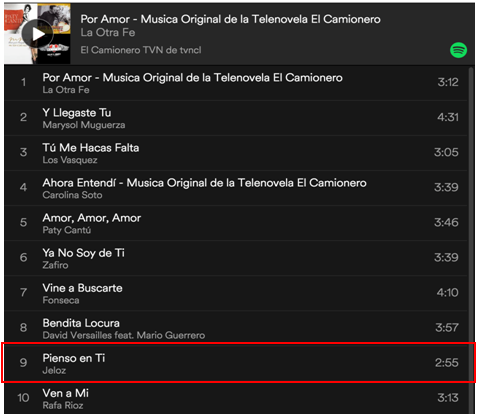The width and height of the screenshot is (477, 415).
Task: Select track 7 Vine a Buscarte
Action: tap(236, 293)
